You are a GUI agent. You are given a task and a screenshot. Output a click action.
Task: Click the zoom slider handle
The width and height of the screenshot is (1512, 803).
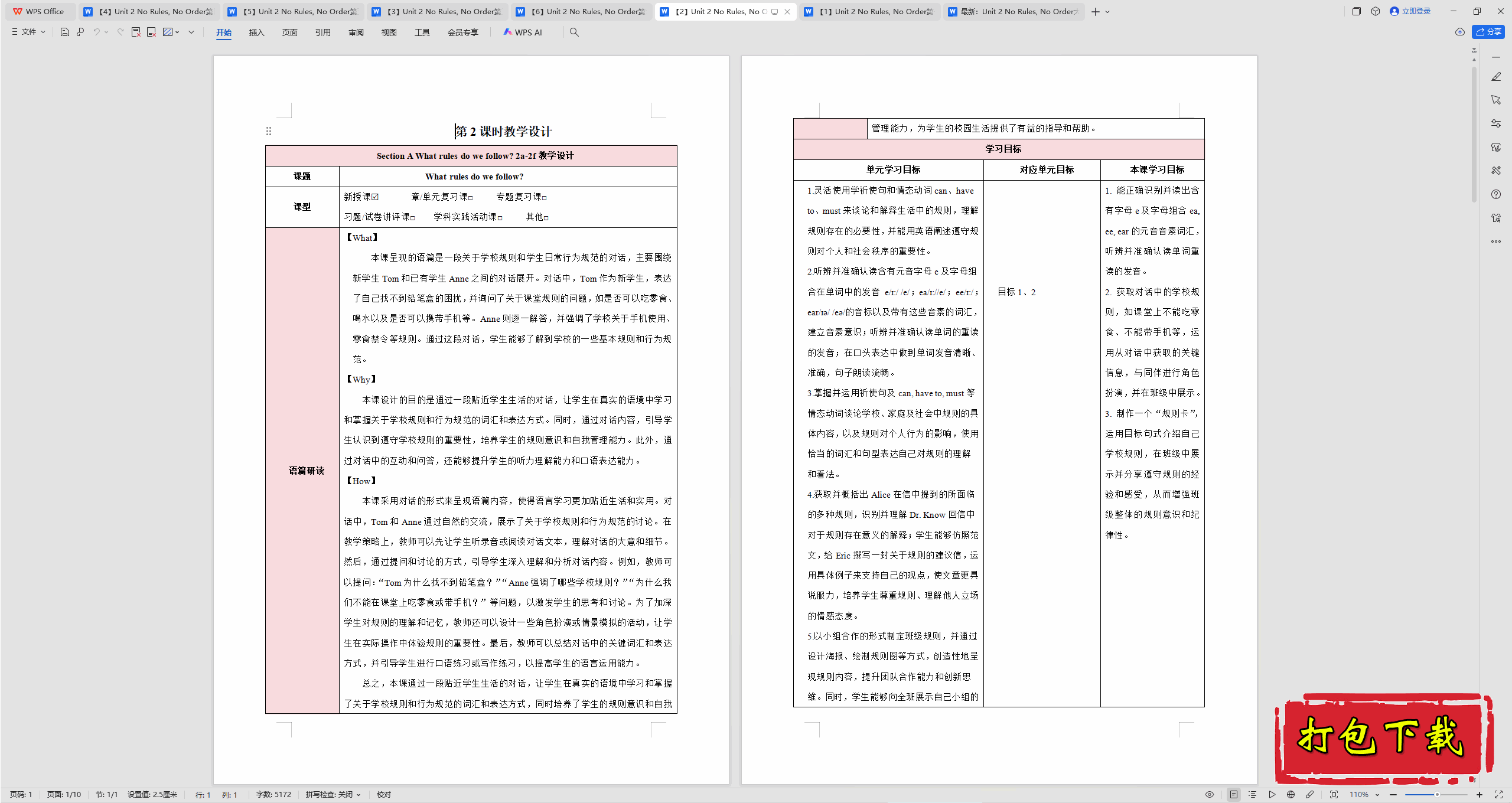[x=1437, y=795]
